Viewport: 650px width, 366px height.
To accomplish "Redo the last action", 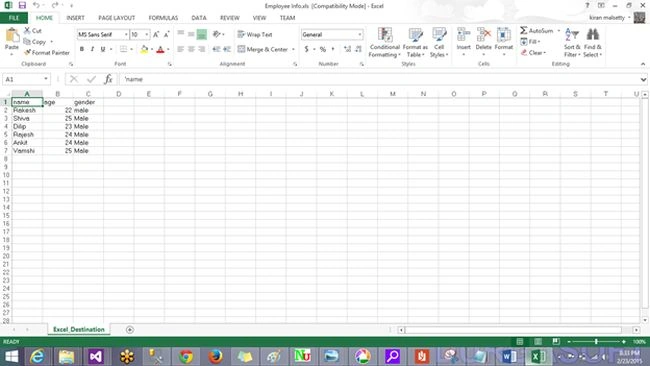I will click(x=55, y=5).
